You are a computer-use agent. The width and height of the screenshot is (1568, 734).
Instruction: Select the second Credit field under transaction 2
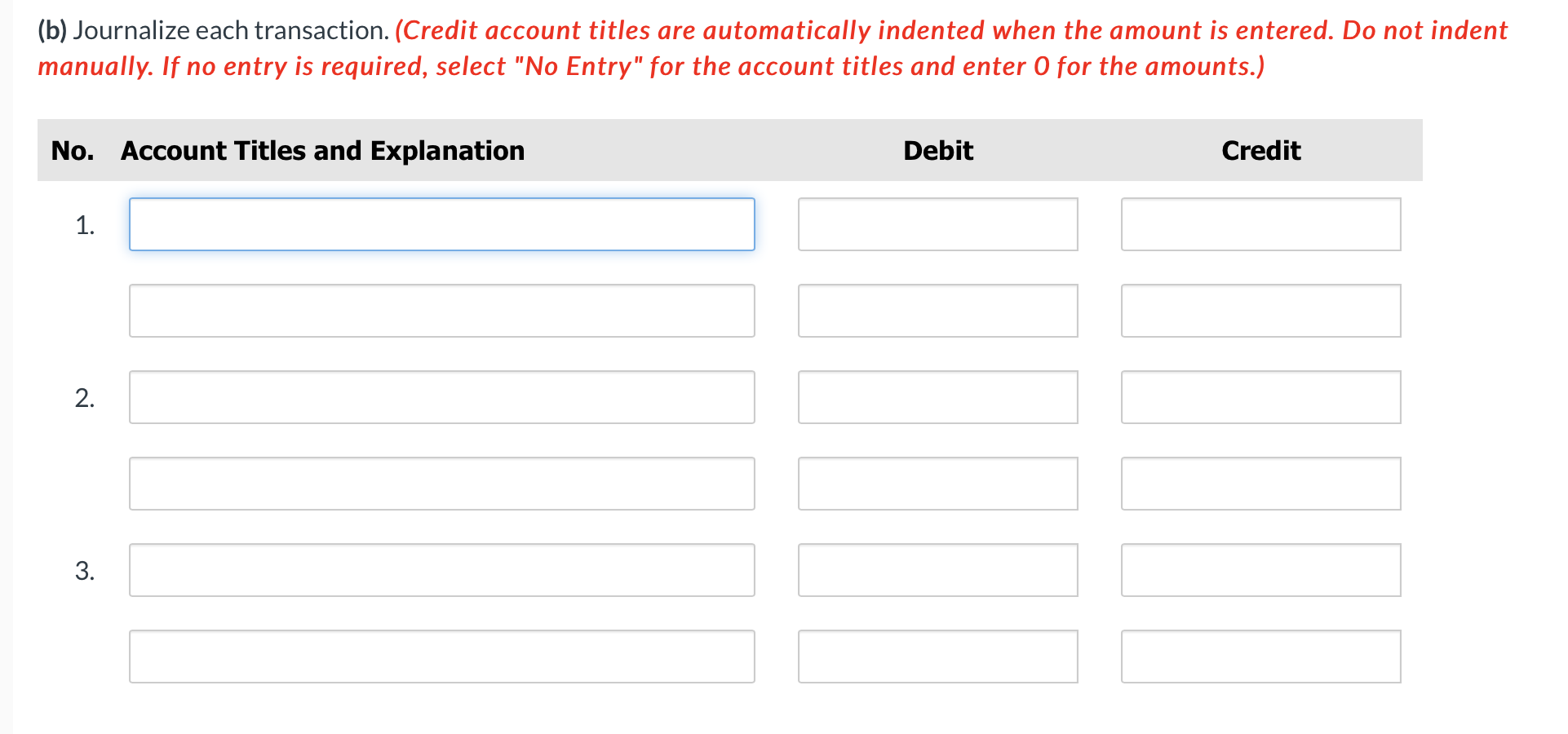pyautogui.click(x=1260, y=483)
